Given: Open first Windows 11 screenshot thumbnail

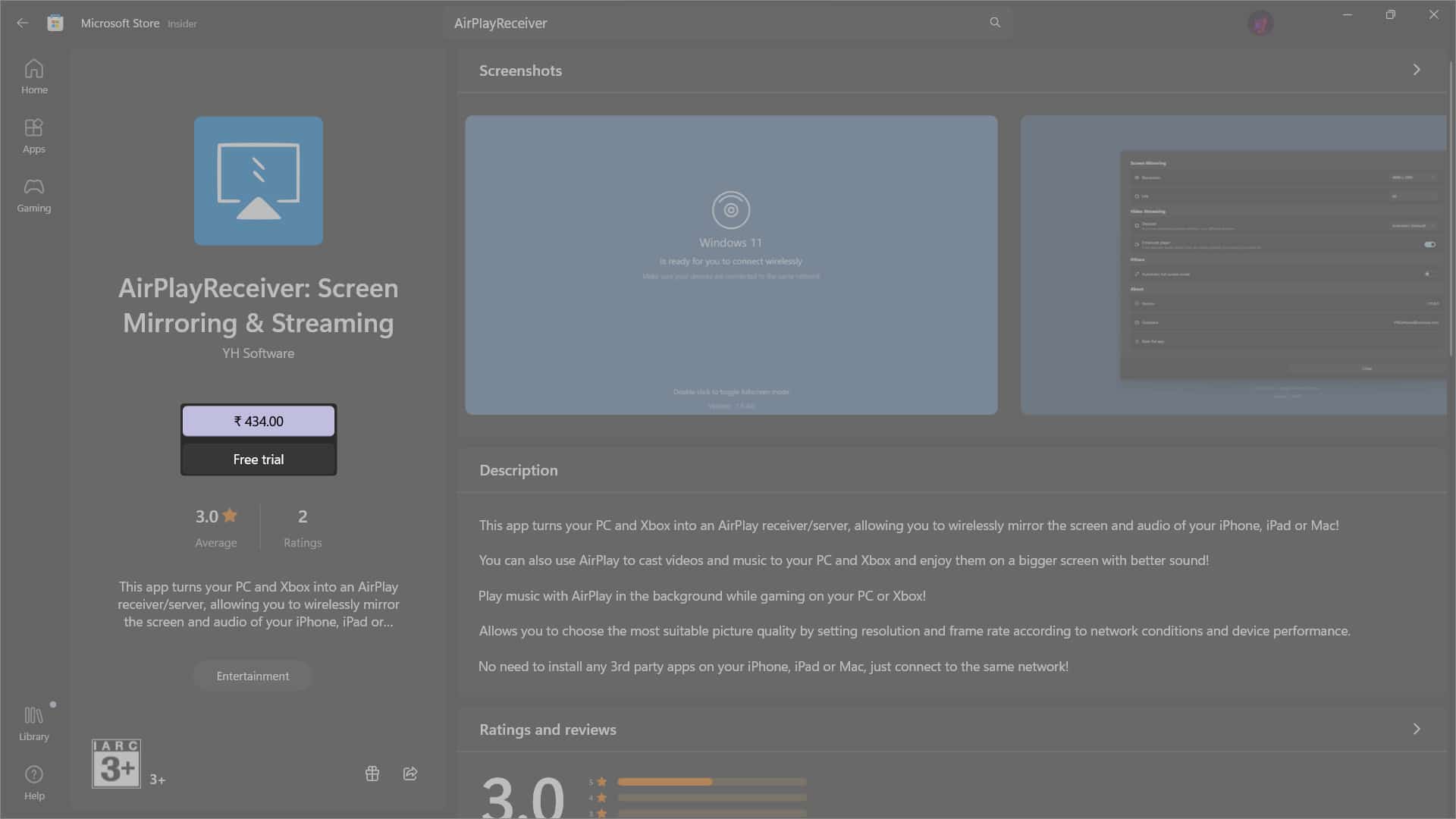Looking at the screenshot, I should click(x=731, y=265).
